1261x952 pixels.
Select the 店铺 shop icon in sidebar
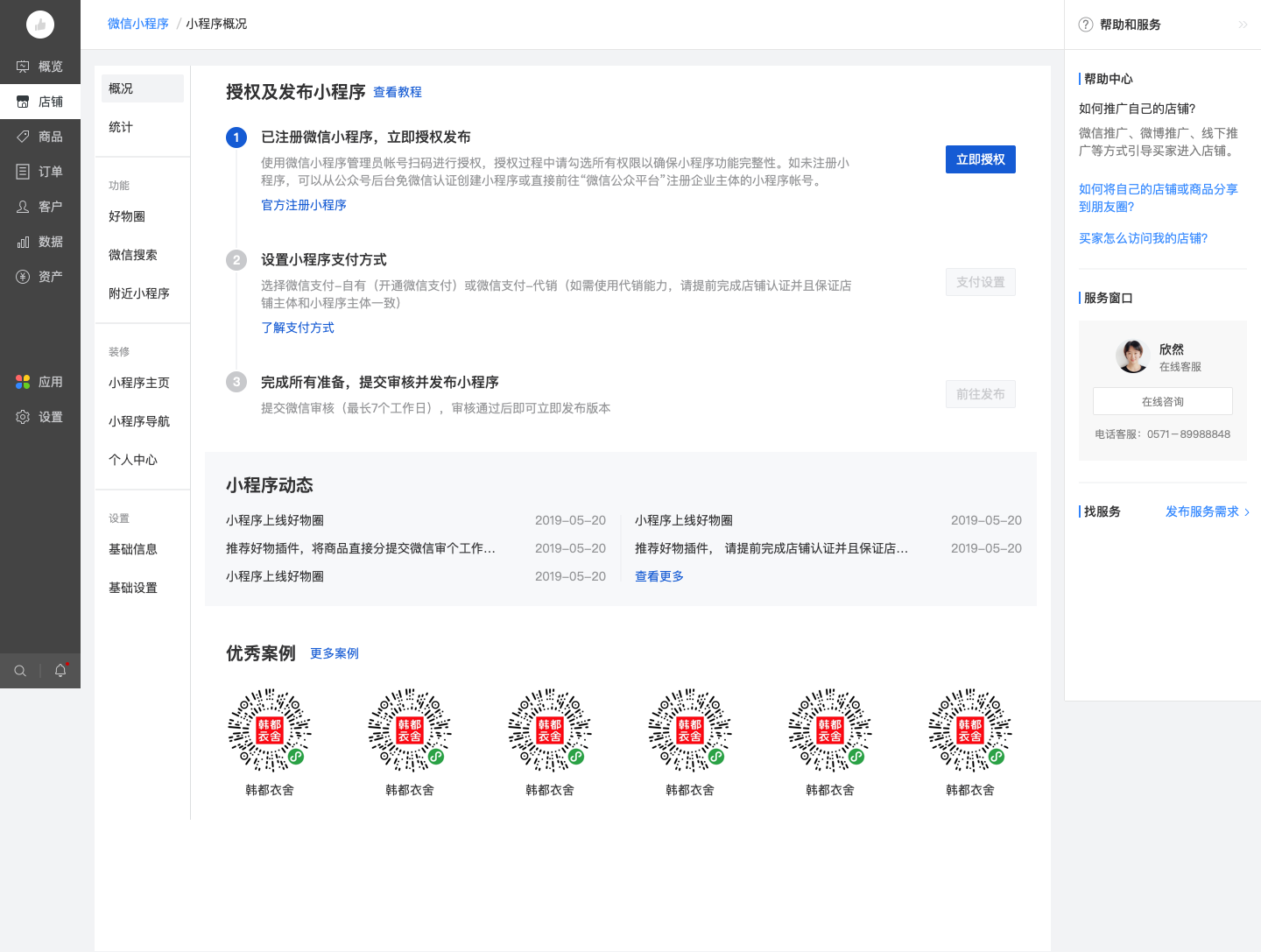click(23, 102)
